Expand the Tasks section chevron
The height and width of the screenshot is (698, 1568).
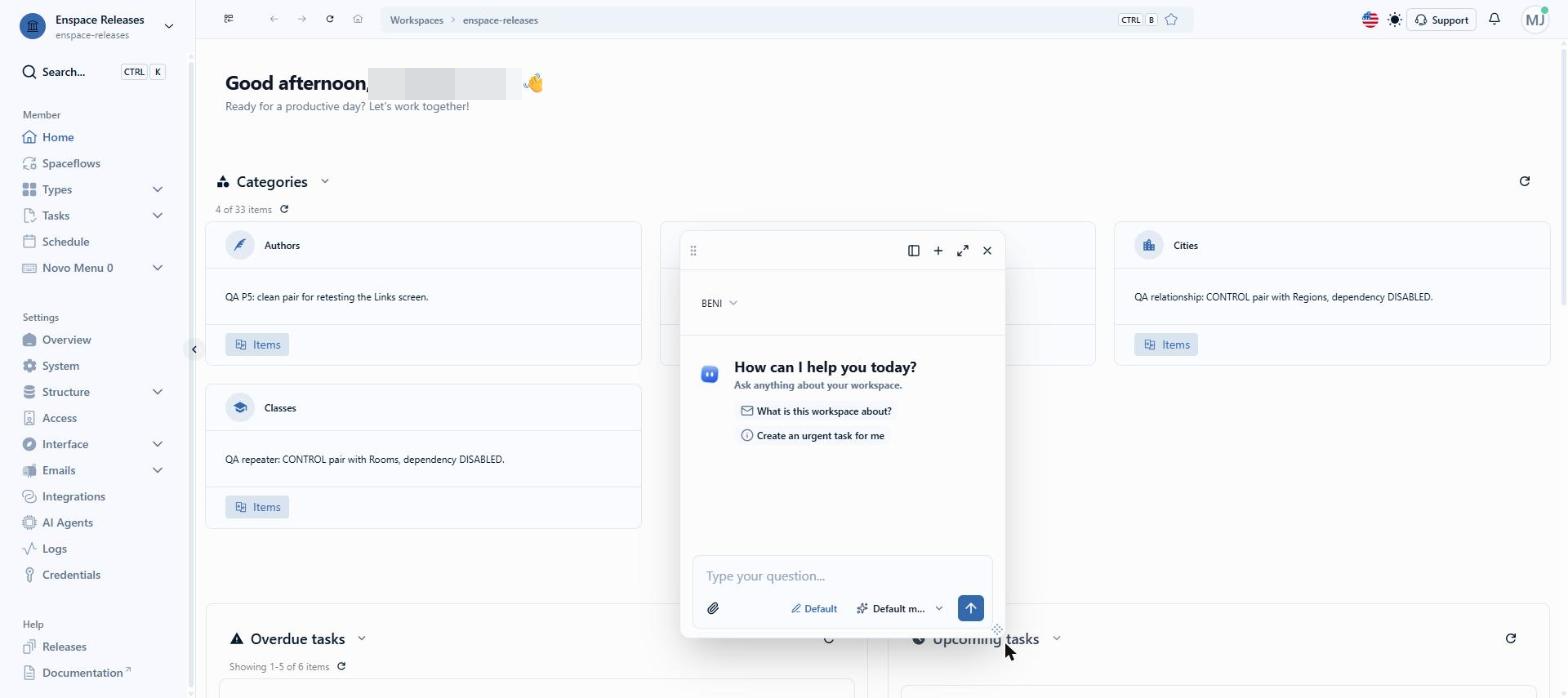pyautogui.click(x=157, y=215)
